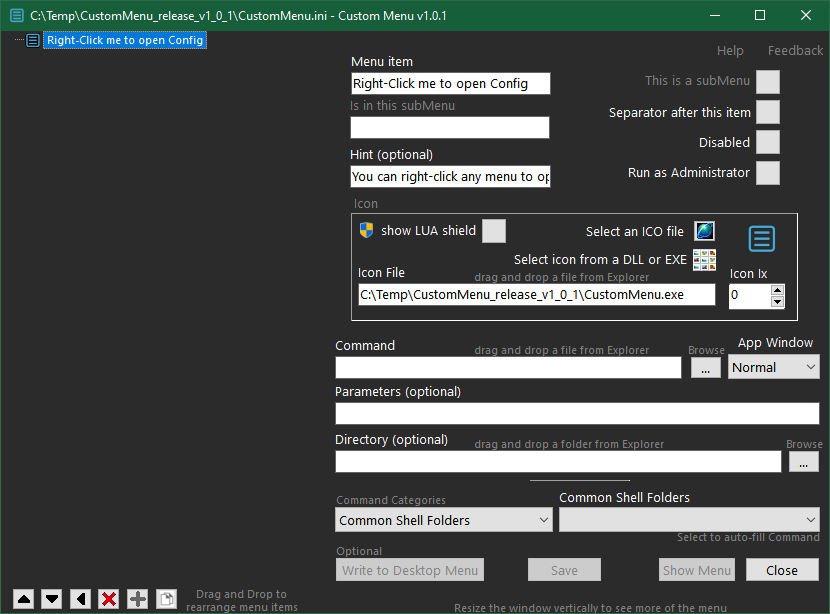830x614 pixels.
Task: Click the left arrow outdent button
Action: click(x=80, y=599)
